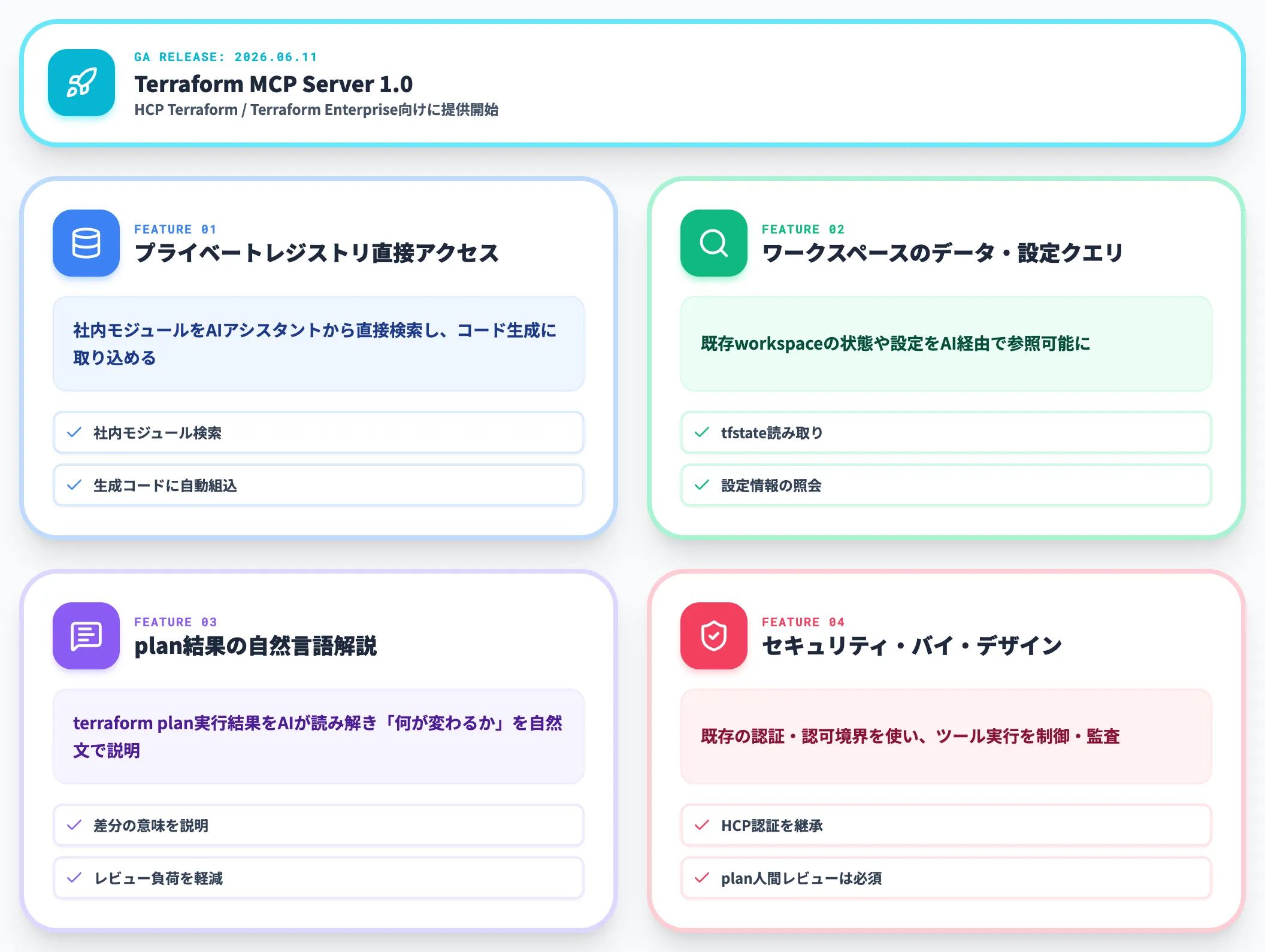Click the FEATURE 03 label
This screenshot has height=952, width=1265.
[x=175, y=622]
